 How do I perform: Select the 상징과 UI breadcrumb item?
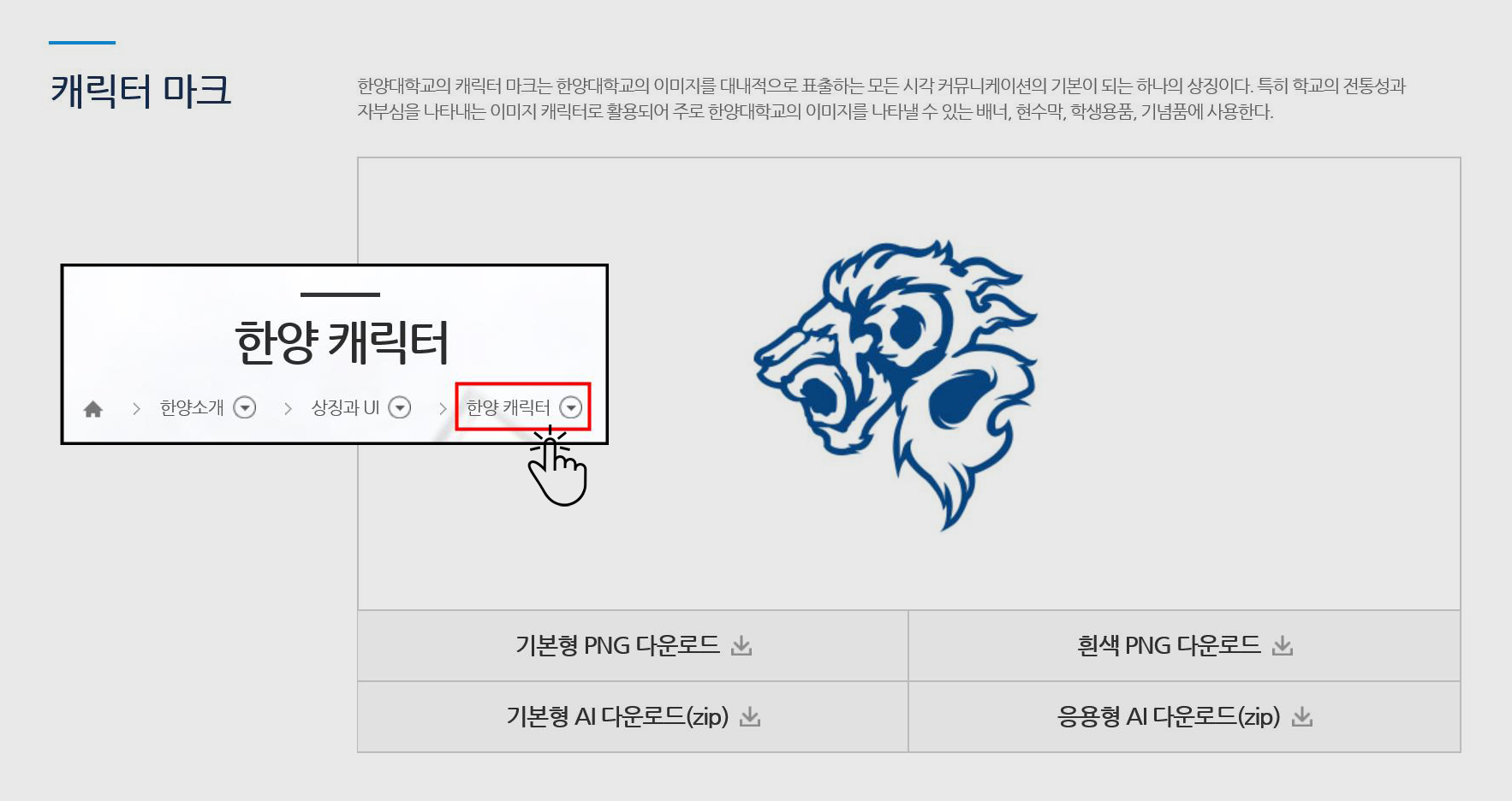coord(345,407)
